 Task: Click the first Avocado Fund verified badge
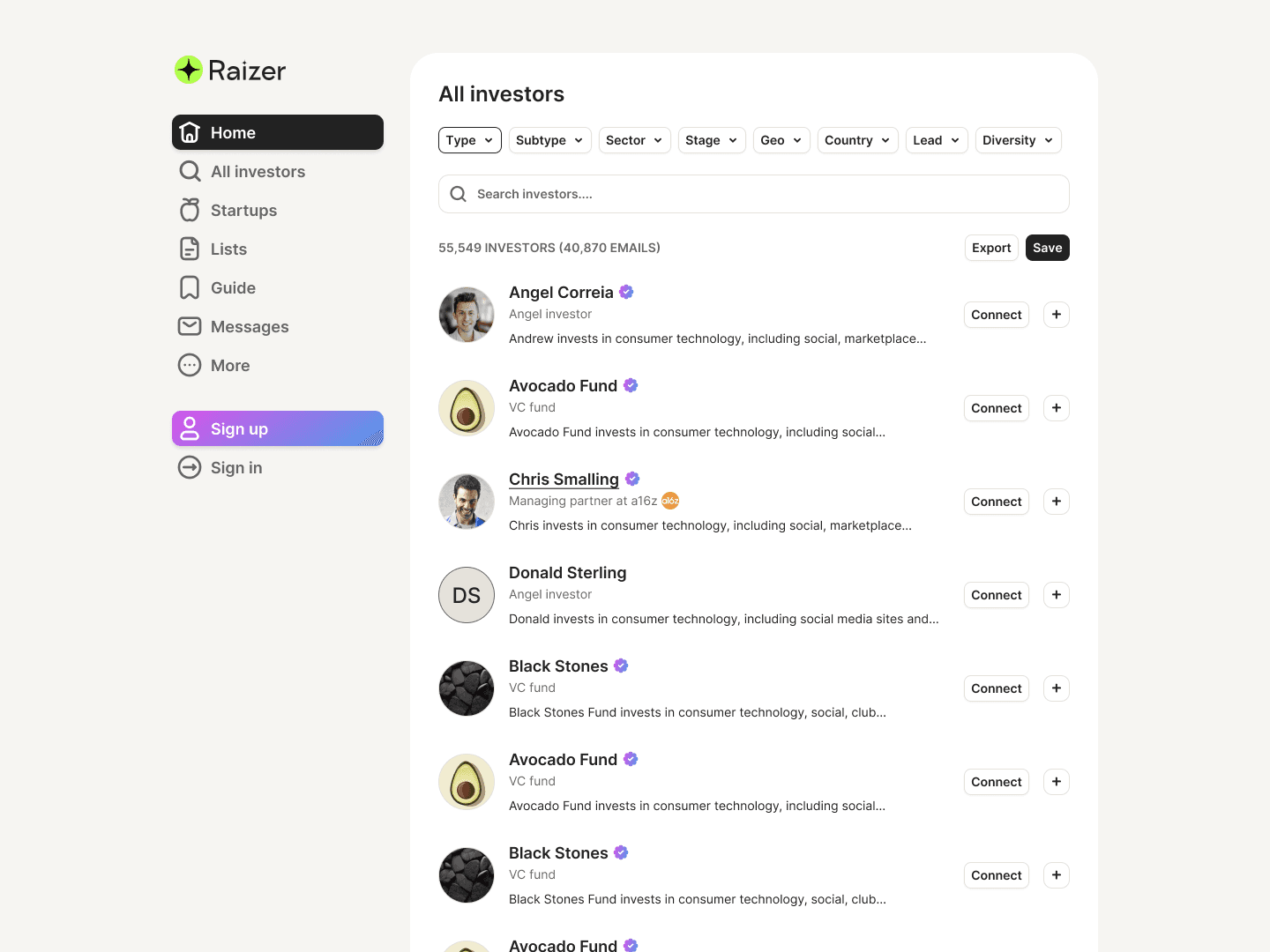pos(631,385)
